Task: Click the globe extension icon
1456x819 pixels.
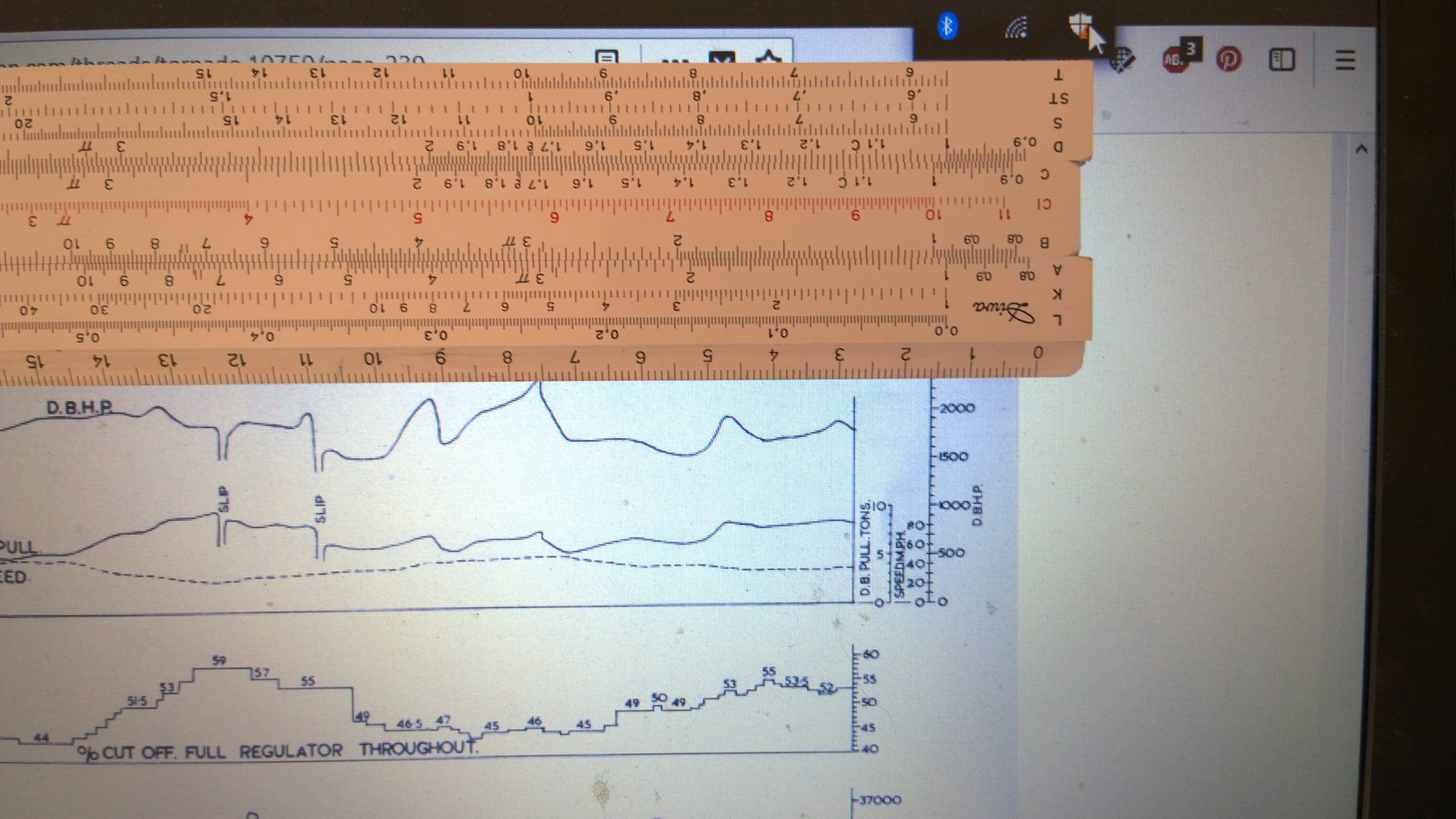Action: 1122,60
